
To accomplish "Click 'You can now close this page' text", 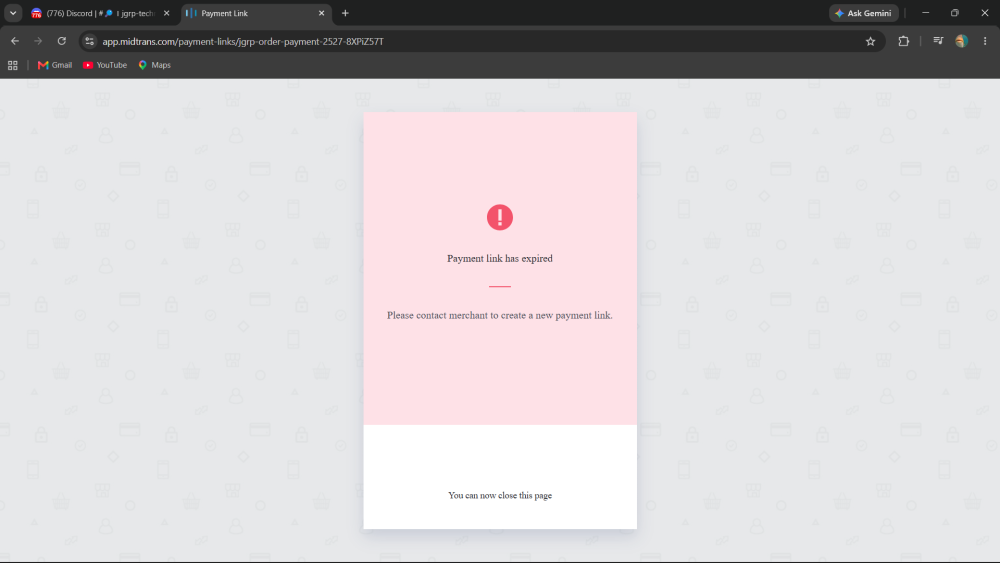I will 500,495.
